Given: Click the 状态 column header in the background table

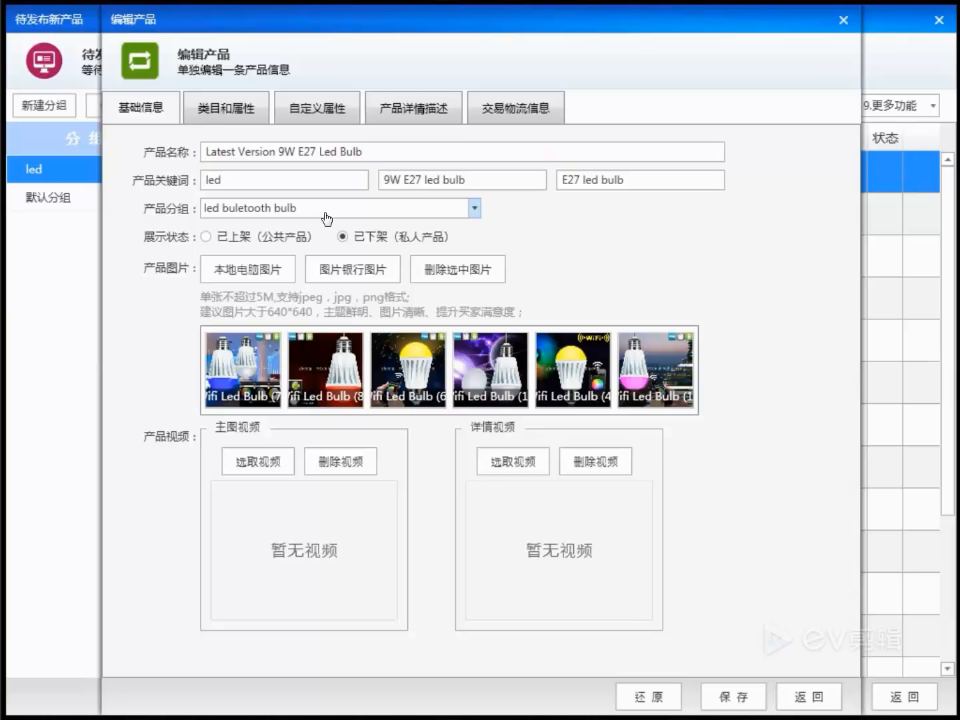Looking at the screenshot, I should pyautogui.click(x=885, y=138).
